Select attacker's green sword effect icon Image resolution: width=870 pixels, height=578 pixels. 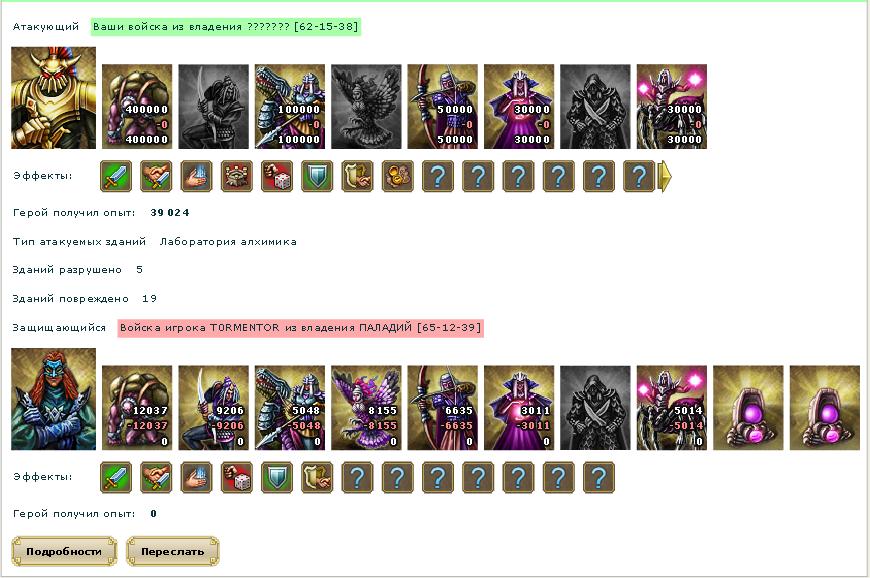116,176
